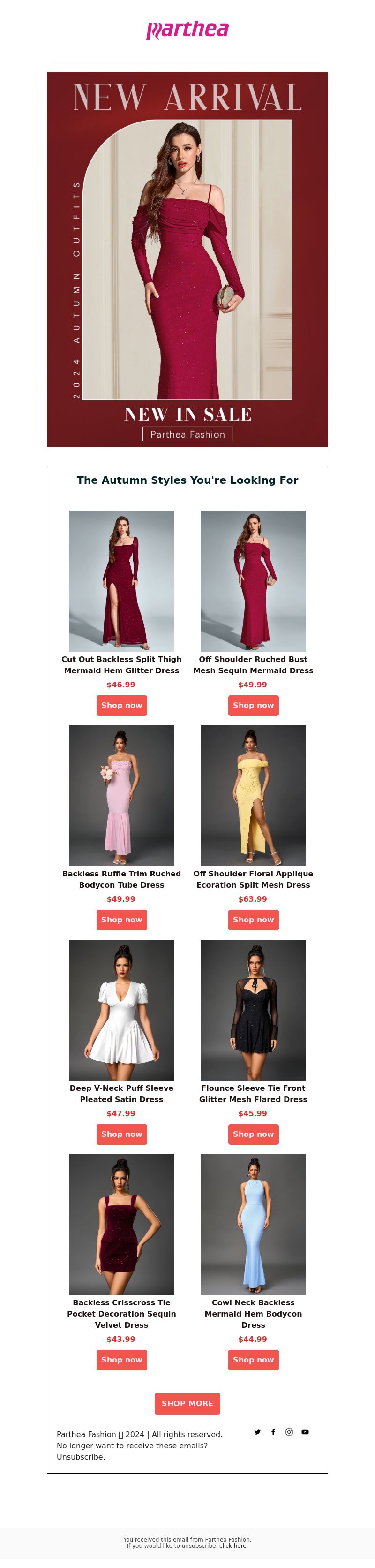Open the Facebook social icon
Image resolution: width=375 pixels, height=1568 pixels.
pyautogui.click(x=273, y=1431)
